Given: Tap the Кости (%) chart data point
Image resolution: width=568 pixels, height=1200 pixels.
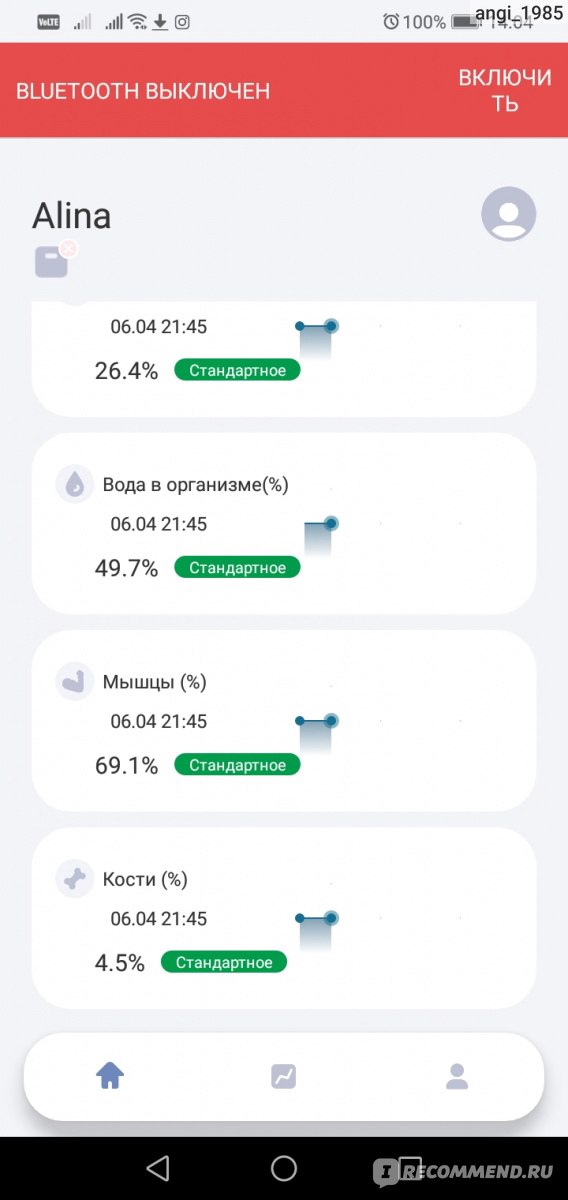Looking at the screenshot, I should point(331,917).
